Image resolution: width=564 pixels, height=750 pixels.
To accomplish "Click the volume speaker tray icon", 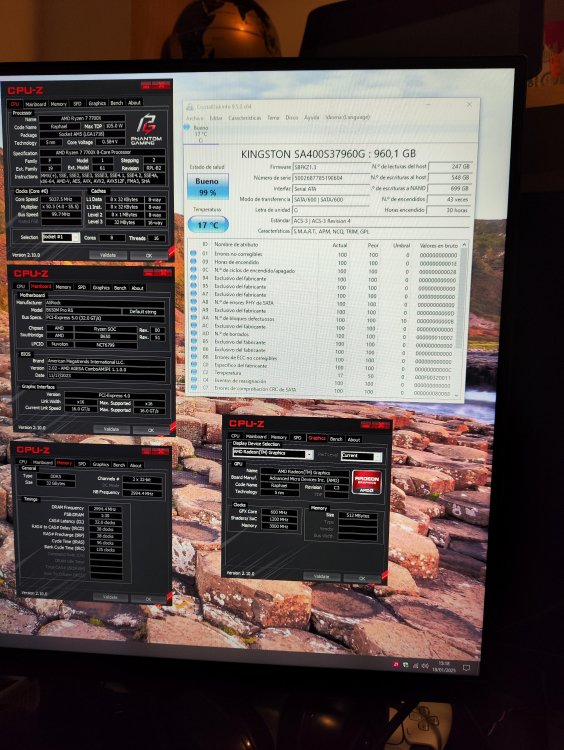I will [425, 665].
